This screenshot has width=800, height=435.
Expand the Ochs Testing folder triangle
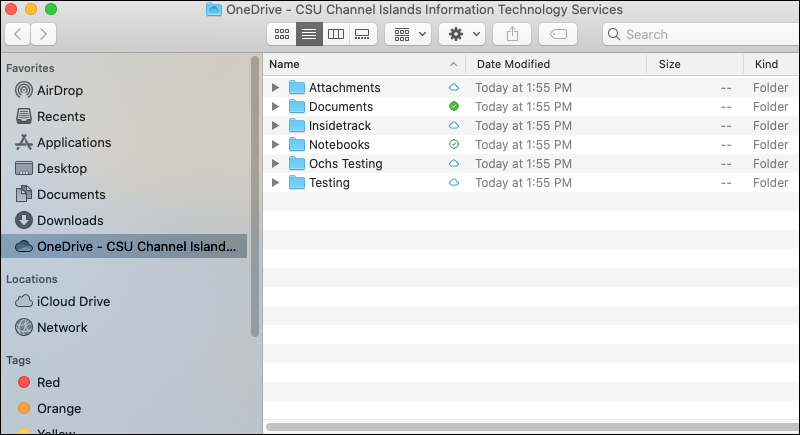276,164
